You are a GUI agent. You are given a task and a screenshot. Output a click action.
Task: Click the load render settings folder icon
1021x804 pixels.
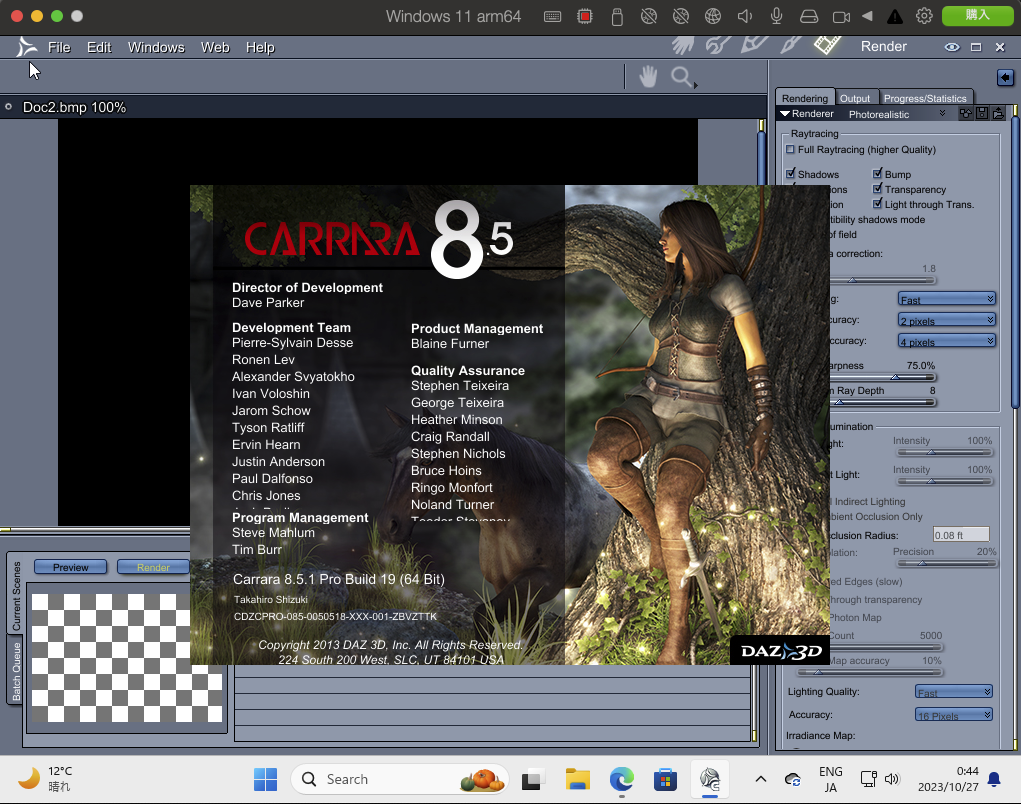[998, 114]
